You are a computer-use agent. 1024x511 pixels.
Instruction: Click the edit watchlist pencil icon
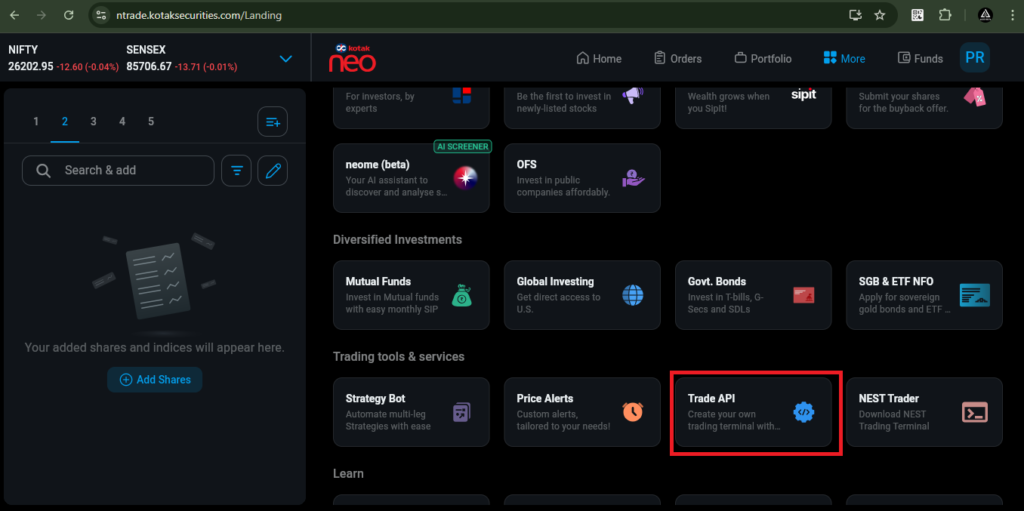[272, 171]
